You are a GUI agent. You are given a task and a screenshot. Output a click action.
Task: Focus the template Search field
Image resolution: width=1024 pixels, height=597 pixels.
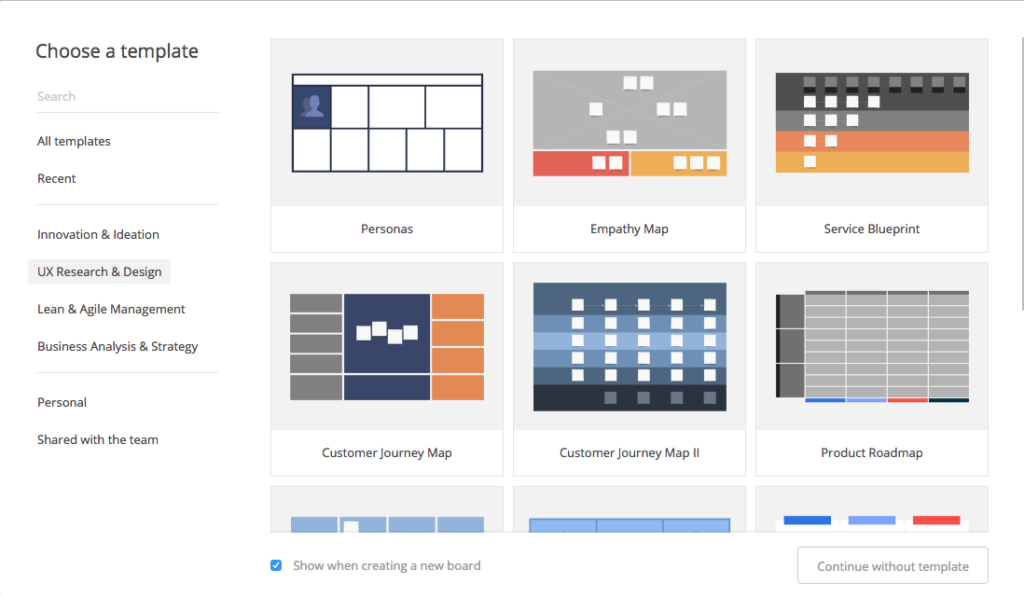[x=127, y=97]
